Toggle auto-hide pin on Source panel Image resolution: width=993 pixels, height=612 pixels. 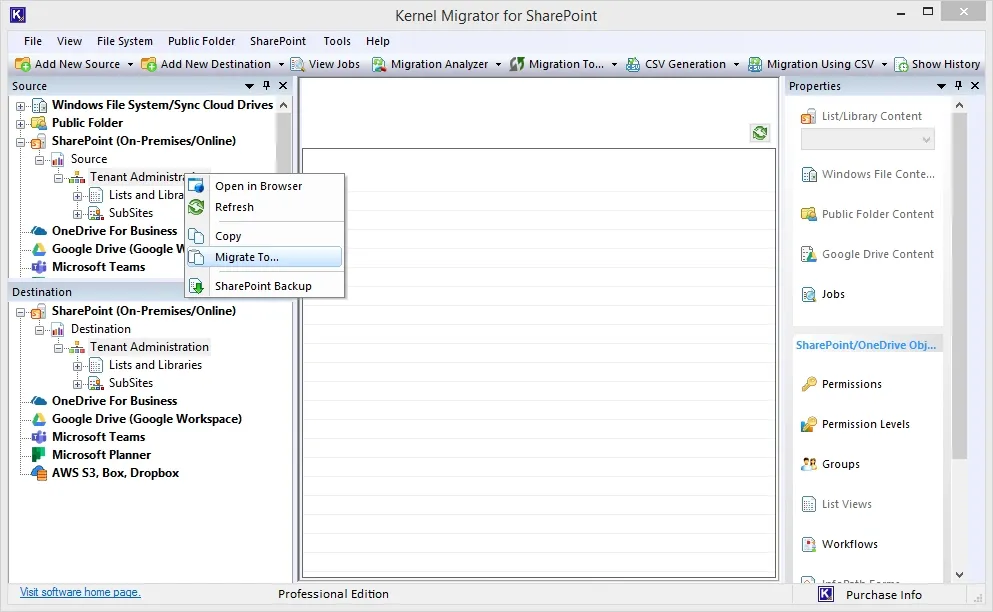(267, 86)
